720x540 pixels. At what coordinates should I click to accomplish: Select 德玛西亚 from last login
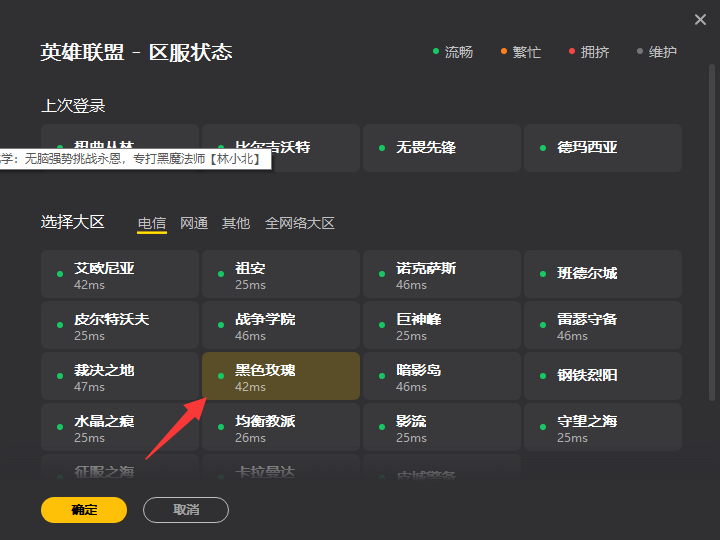pos(603,148)
